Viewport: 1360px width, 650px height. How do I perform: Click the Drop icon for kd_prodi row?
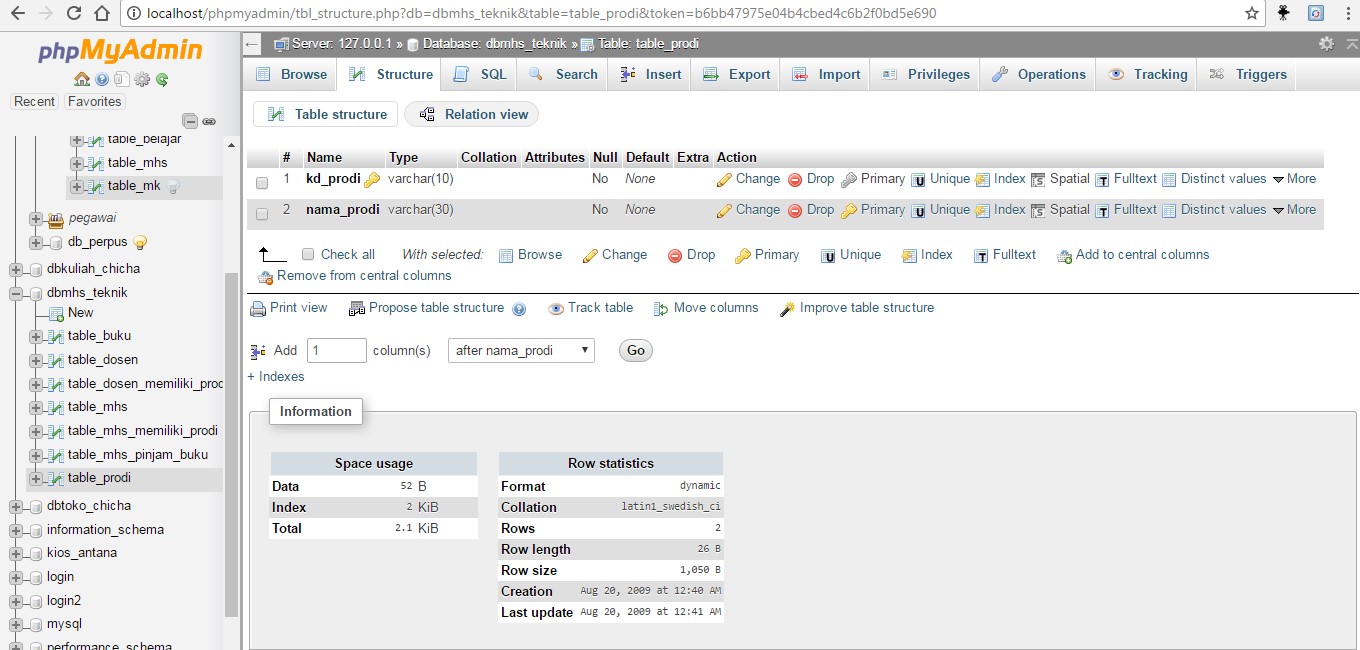[x=795, y=180]
